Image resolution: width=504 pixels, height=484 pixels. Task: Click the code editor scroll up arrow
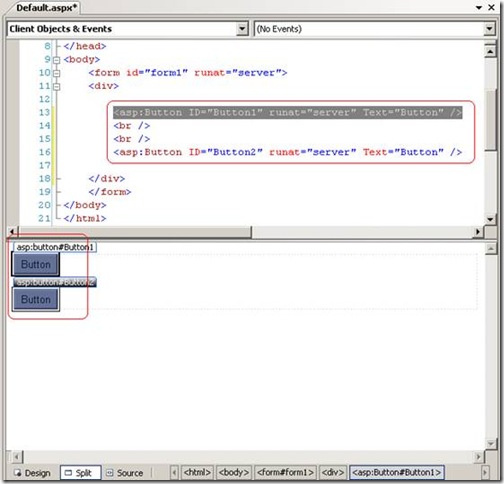490,52
